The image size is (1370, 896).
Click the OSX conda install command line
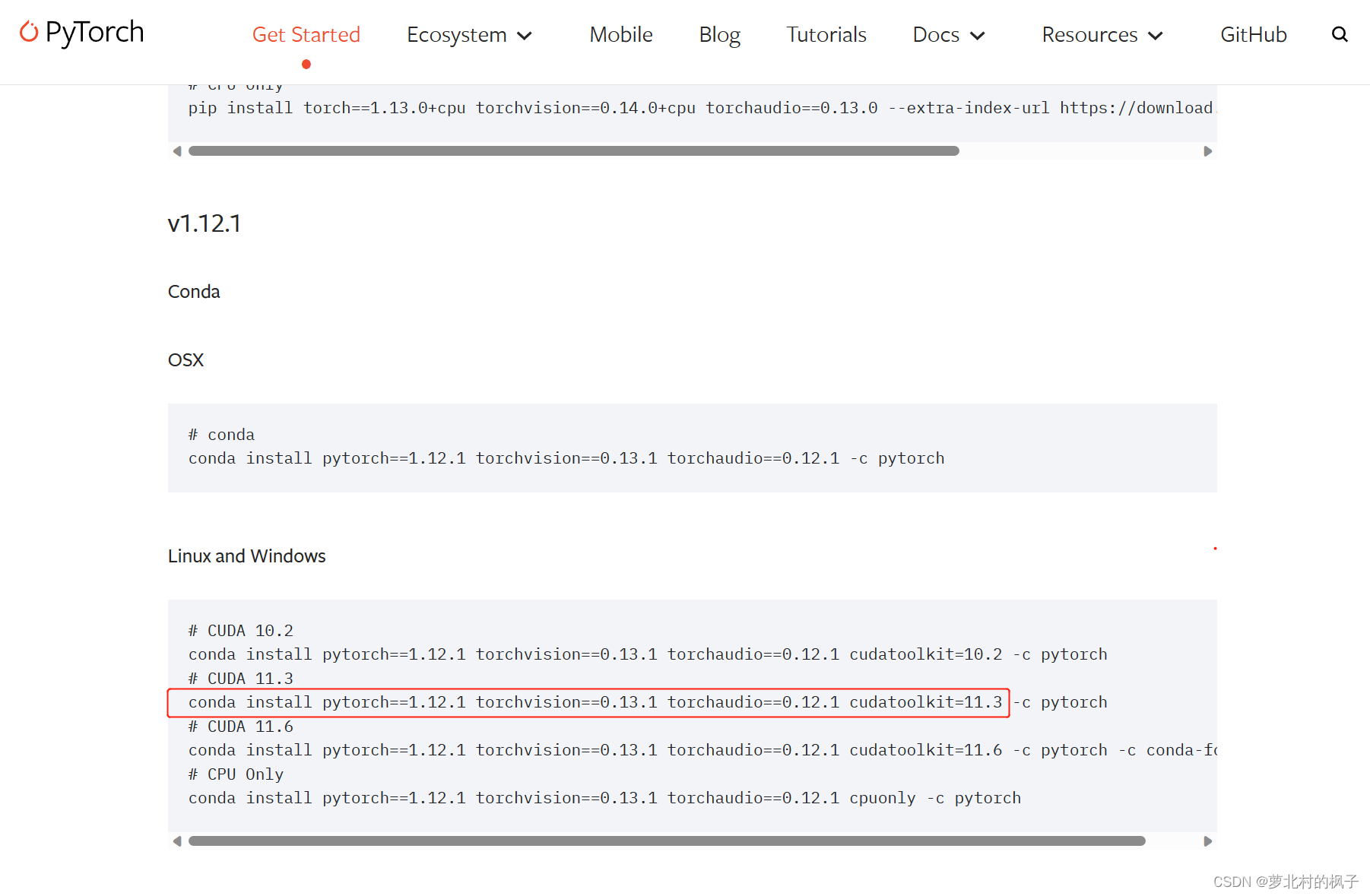tap(566, 458)
